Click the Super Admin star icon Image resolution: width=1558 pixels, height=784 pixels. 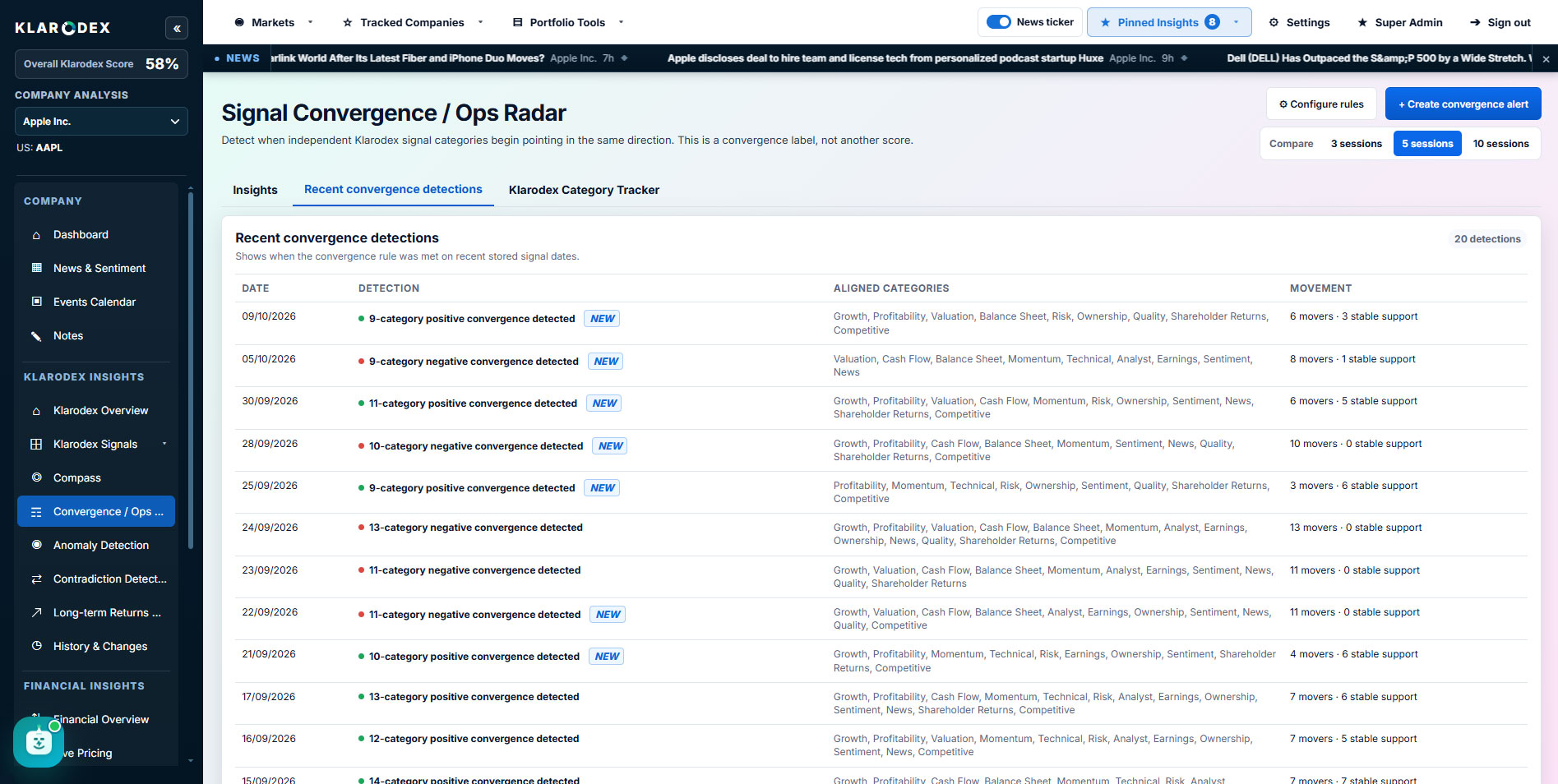[1362, 22]
